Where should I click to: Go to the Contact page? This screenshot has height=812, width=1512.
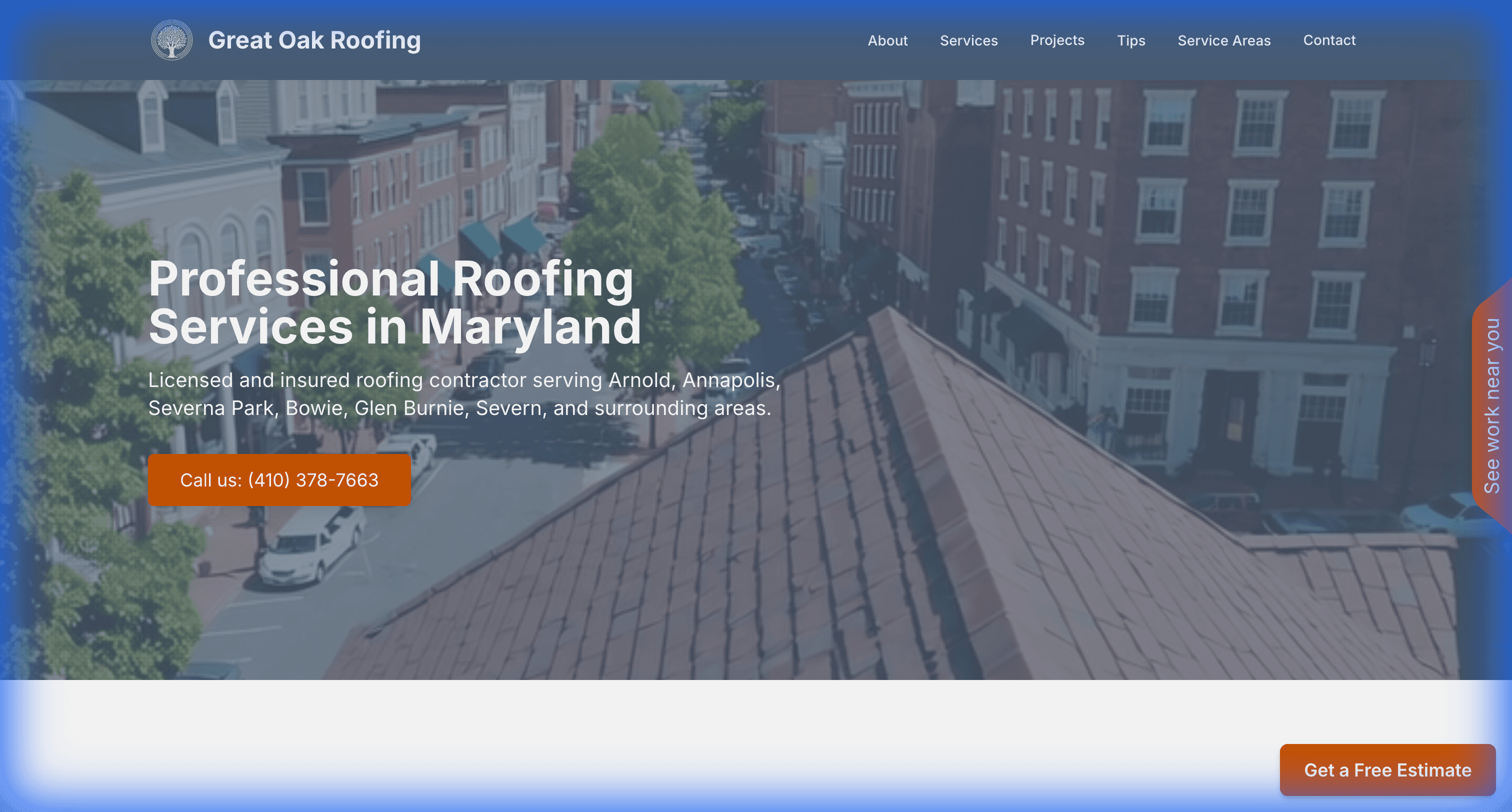(1329, 40)
